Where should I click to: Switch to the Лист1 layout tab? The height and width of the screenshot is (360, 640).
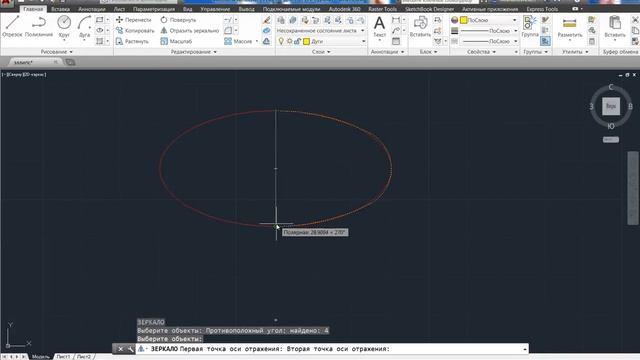pyautogui.click(x=63, y=357)
